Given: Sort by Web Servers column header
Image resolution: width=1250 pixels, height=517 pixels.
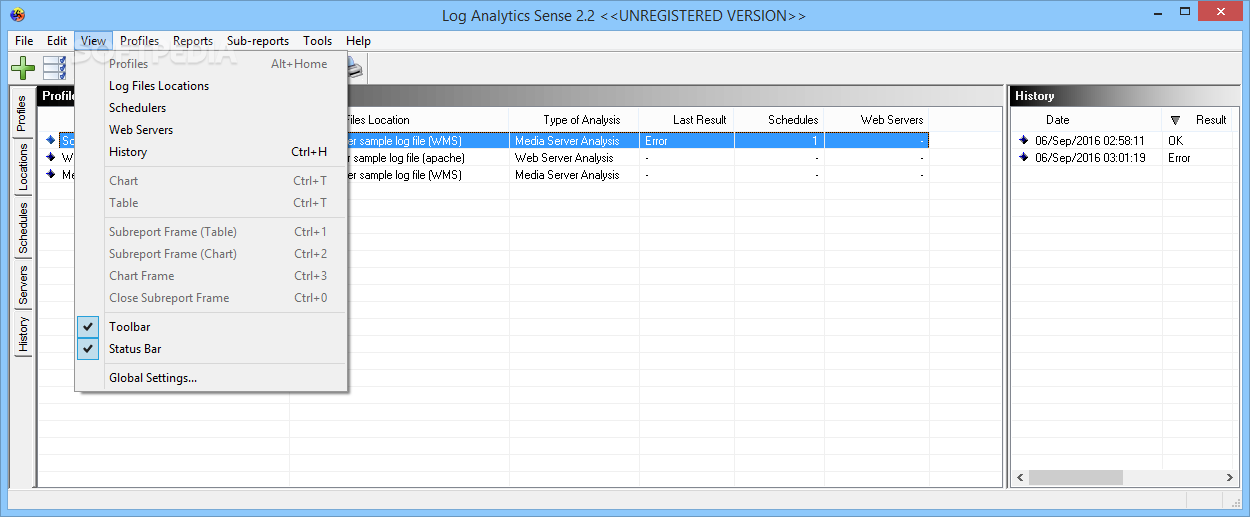Looking at the screenshot, I should (x=877, y=120).
